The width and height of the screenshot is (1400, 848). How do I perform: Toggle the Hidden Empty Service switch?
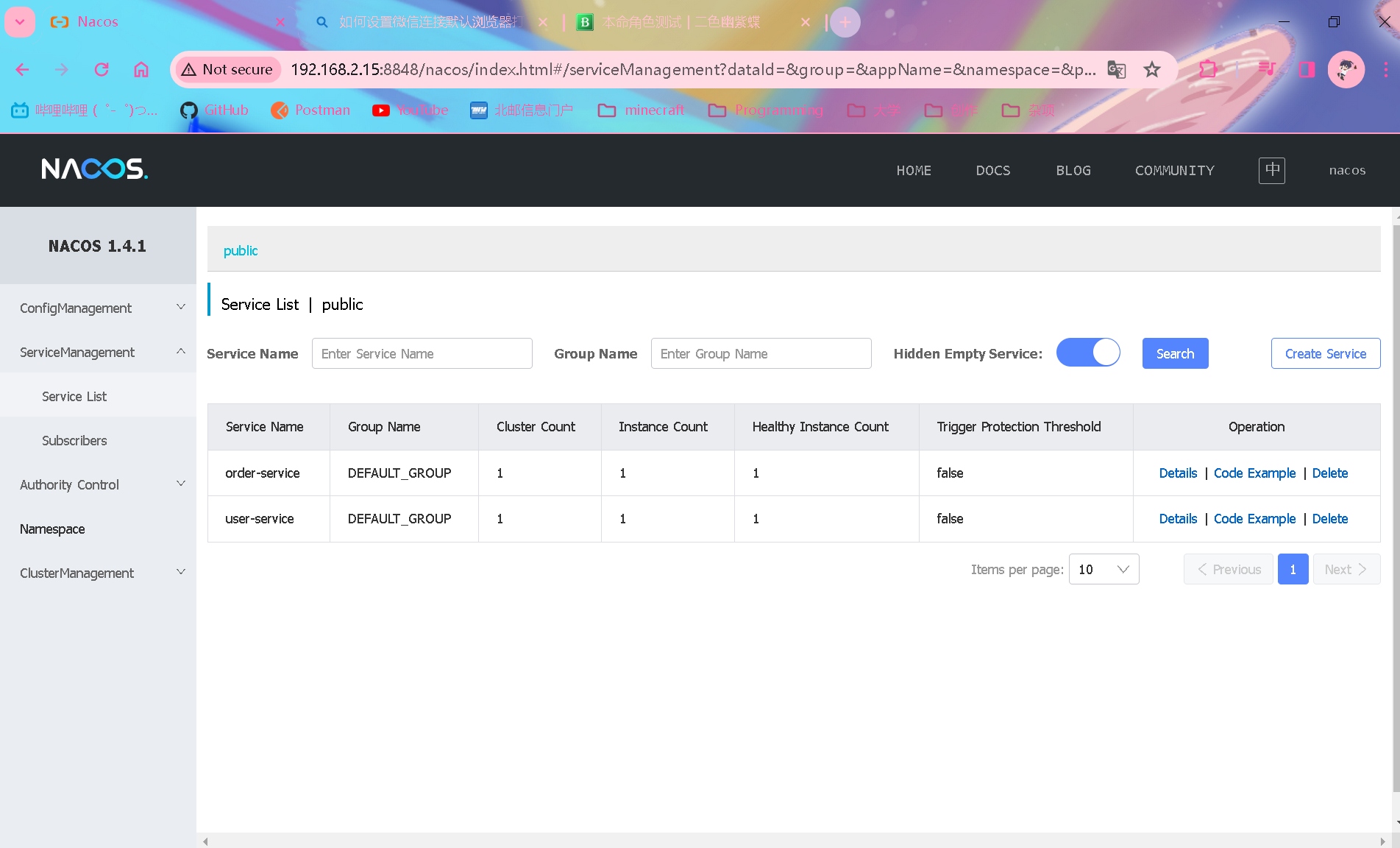(1088, 353)
